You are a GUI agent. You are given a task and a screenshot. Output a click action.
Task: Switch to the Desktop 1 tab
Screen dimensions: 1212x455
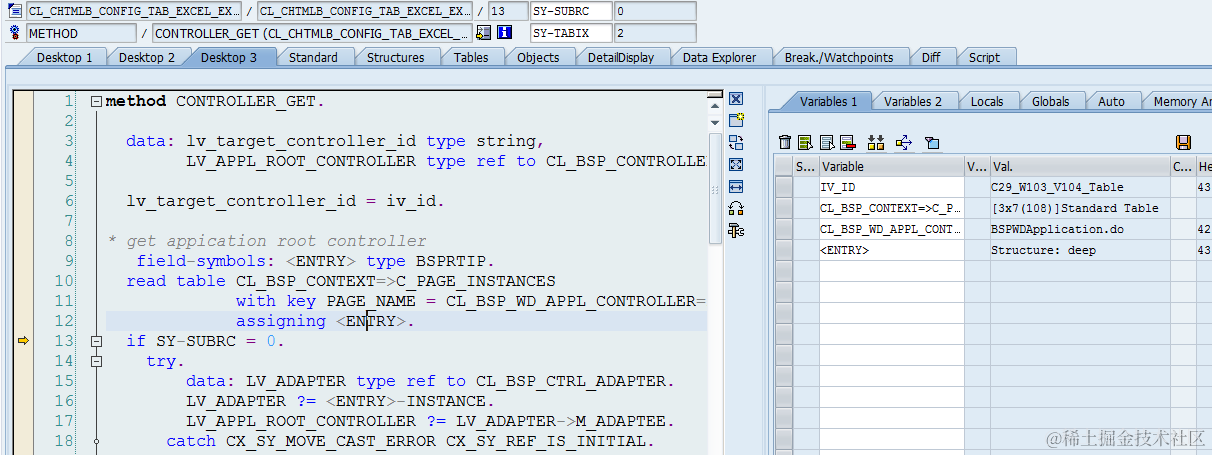64,57
